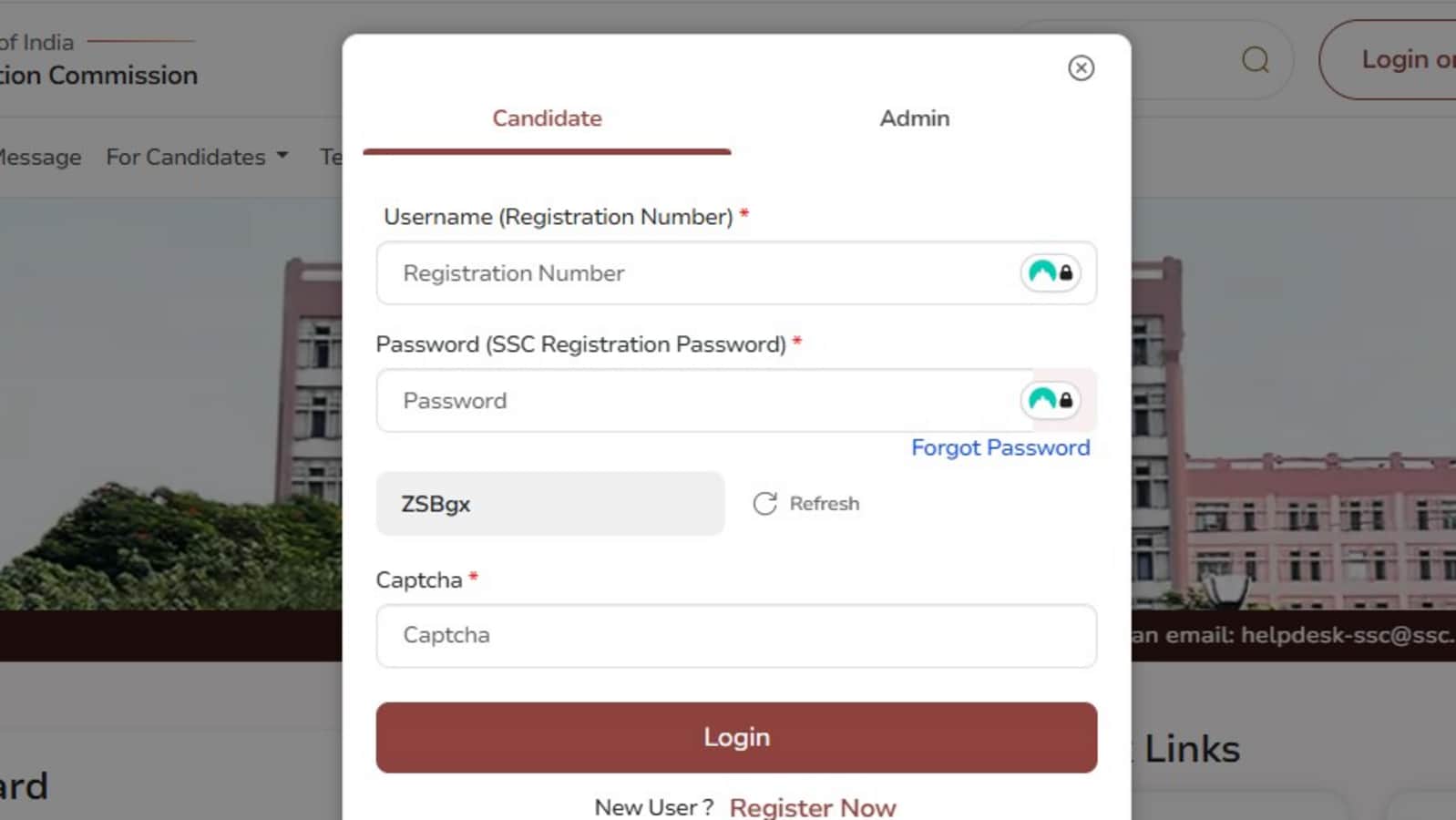Image resolution: width=1456 pixels, height=820 pixels.
Task: Switch to the Candidate tab
Action: coord(547,118)
